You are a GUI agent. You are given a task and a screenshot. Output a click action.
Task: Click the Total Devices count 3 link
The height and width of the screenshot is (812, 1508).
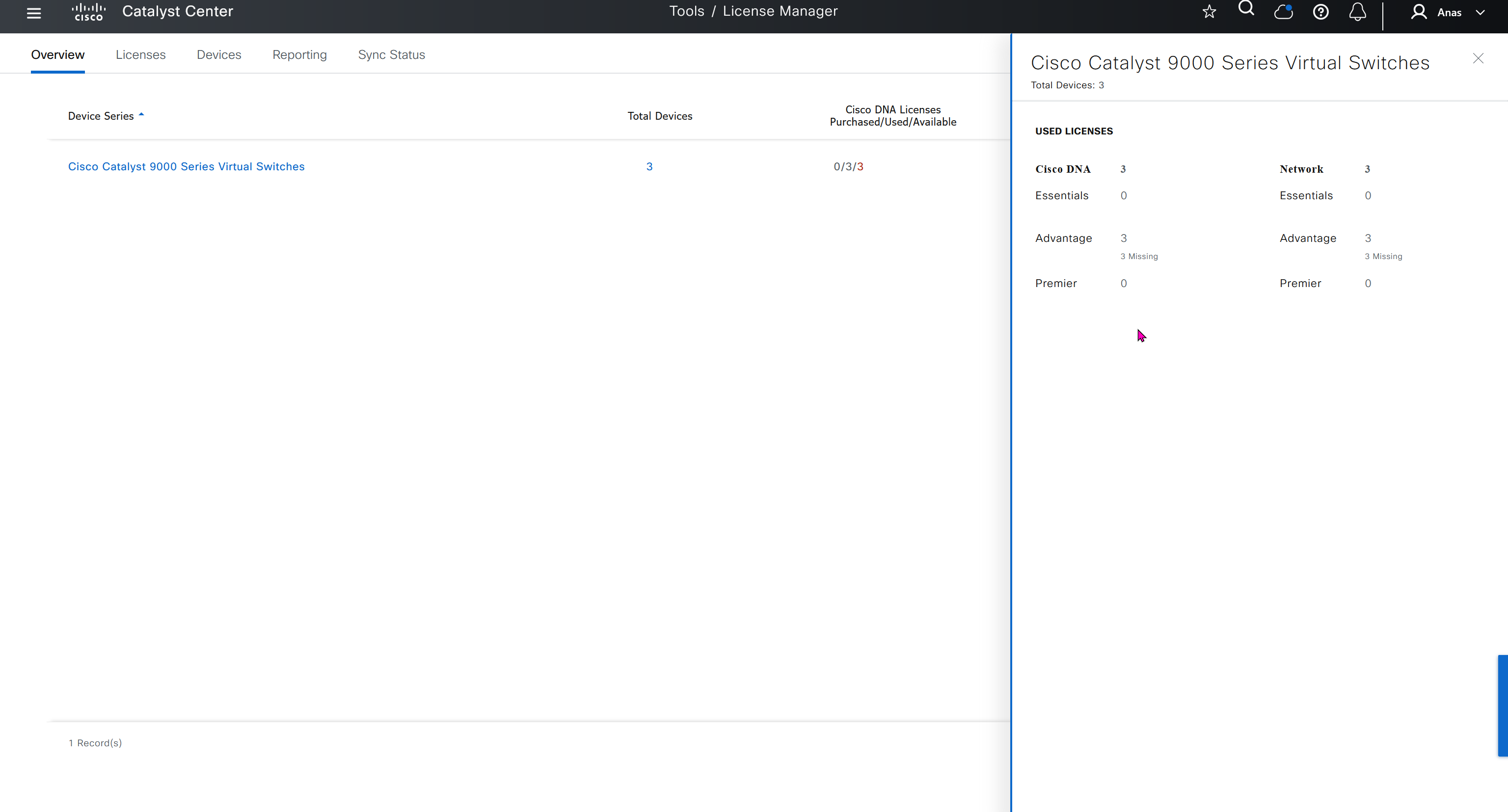click(649, 167)
